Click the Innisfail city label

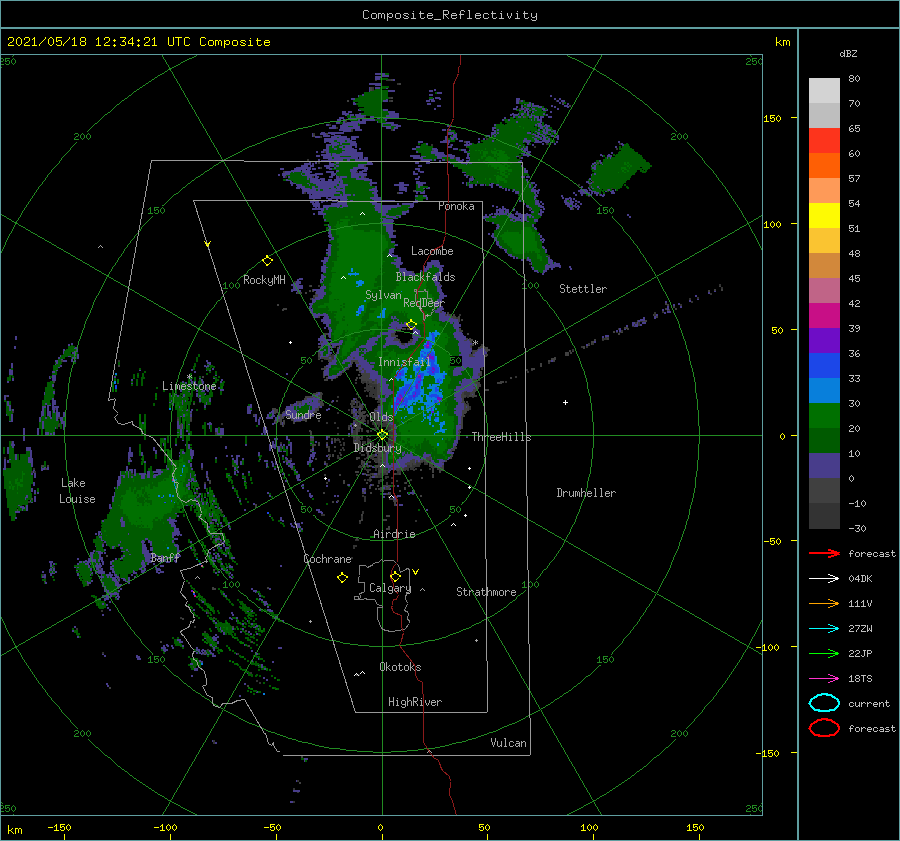click(x=404, y=362)
